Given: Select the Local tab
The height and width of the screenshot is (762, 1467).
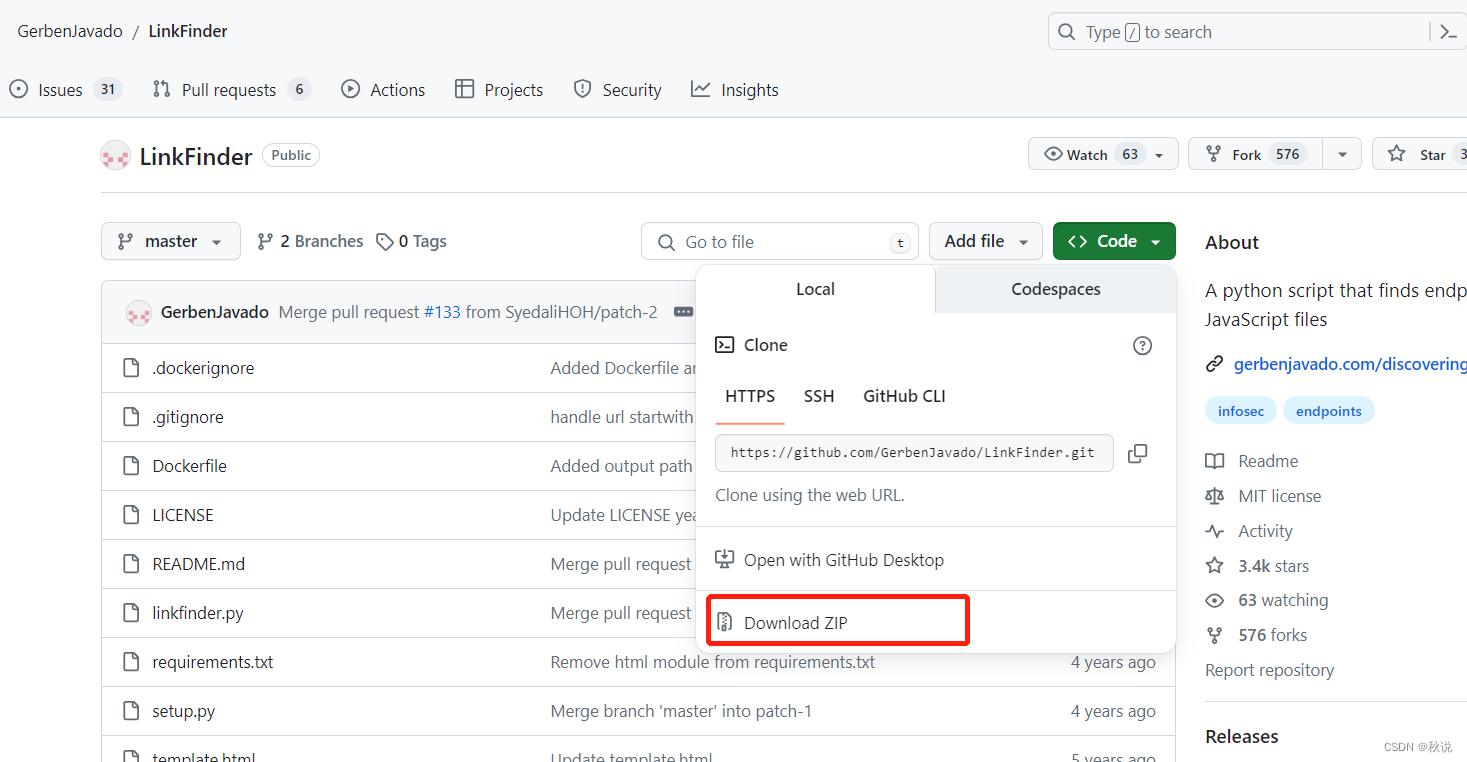Looking at the screenshot, I should coord(815,289).
